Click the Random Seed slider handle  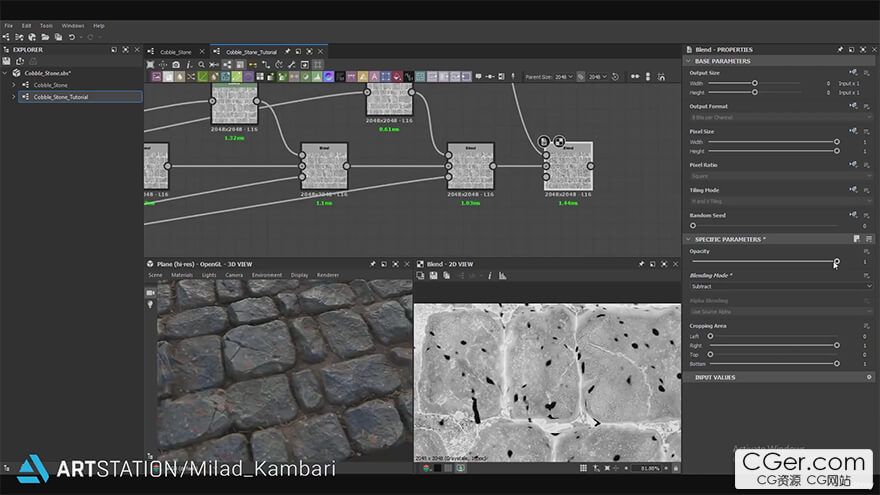[693, 226]
